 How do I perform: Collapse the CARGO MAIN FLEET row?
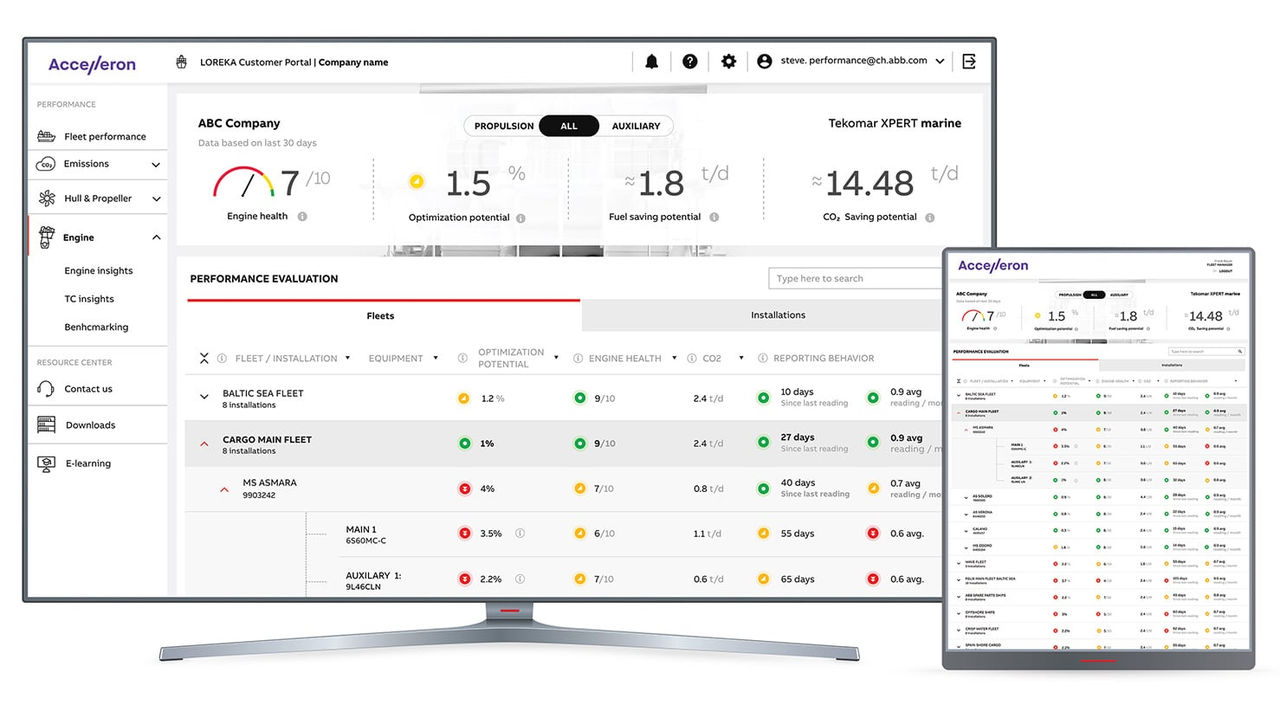click(204, 444)
